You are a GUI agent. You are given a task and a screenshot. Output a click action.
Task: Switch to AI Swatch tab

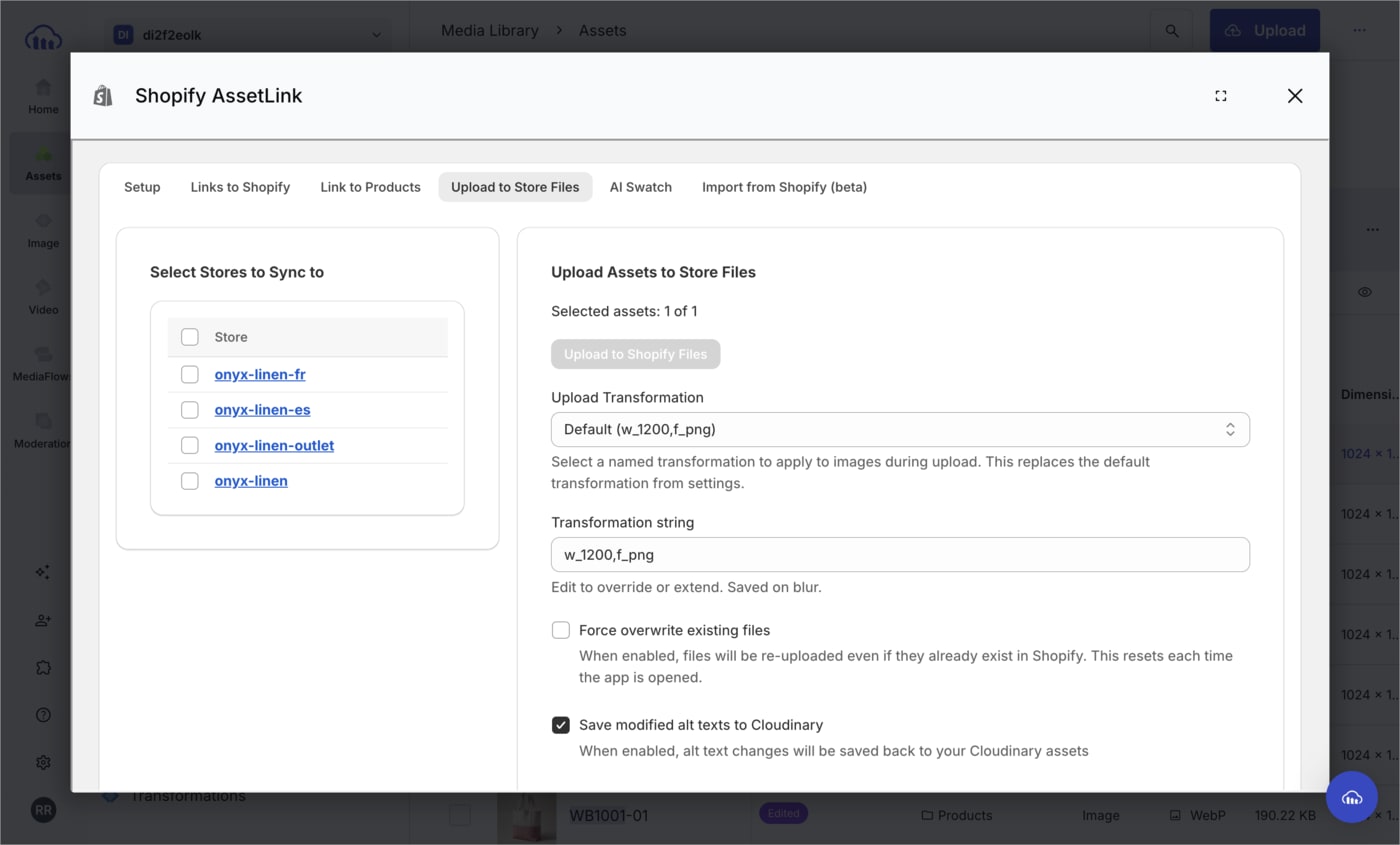pos(641,187)
